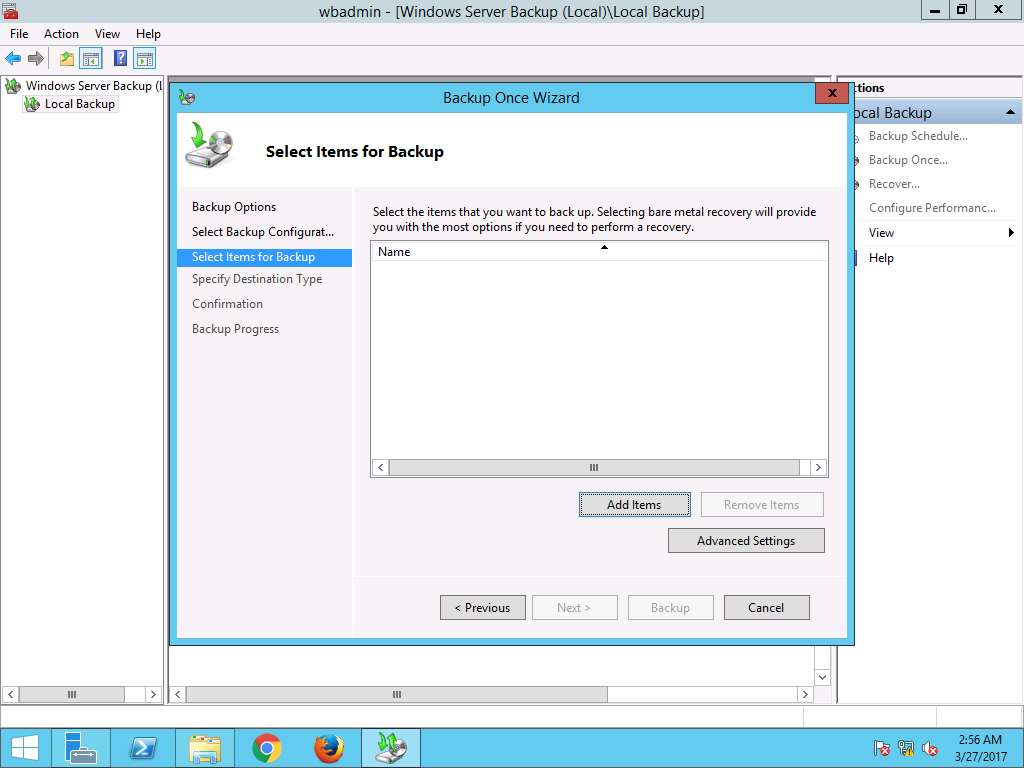Open Server Manager from taskbar
Viewport: 1024px width, 768px height.
[81, 748]
